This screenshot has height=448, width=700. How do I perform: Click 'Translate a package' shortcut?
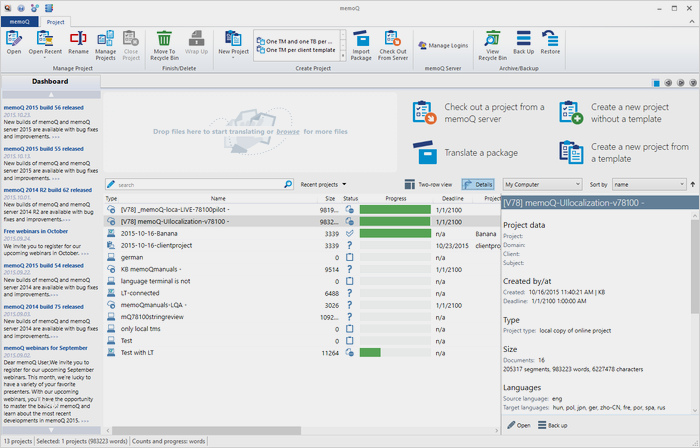[465, 153]
